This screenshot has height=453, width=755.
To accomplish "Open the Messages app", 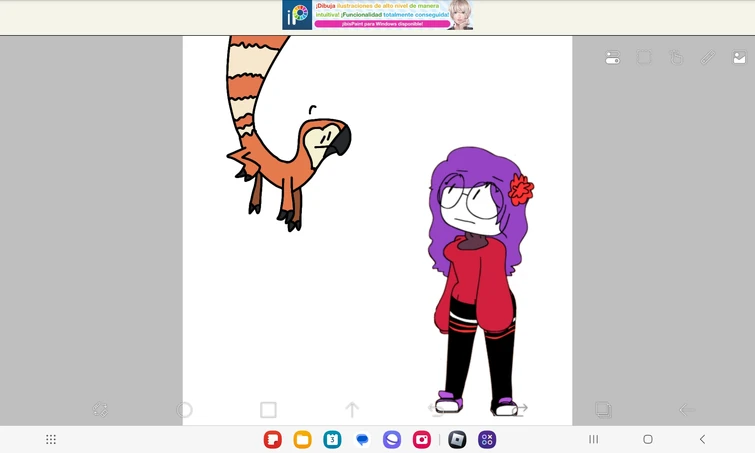I will click(x=362, y=439).
